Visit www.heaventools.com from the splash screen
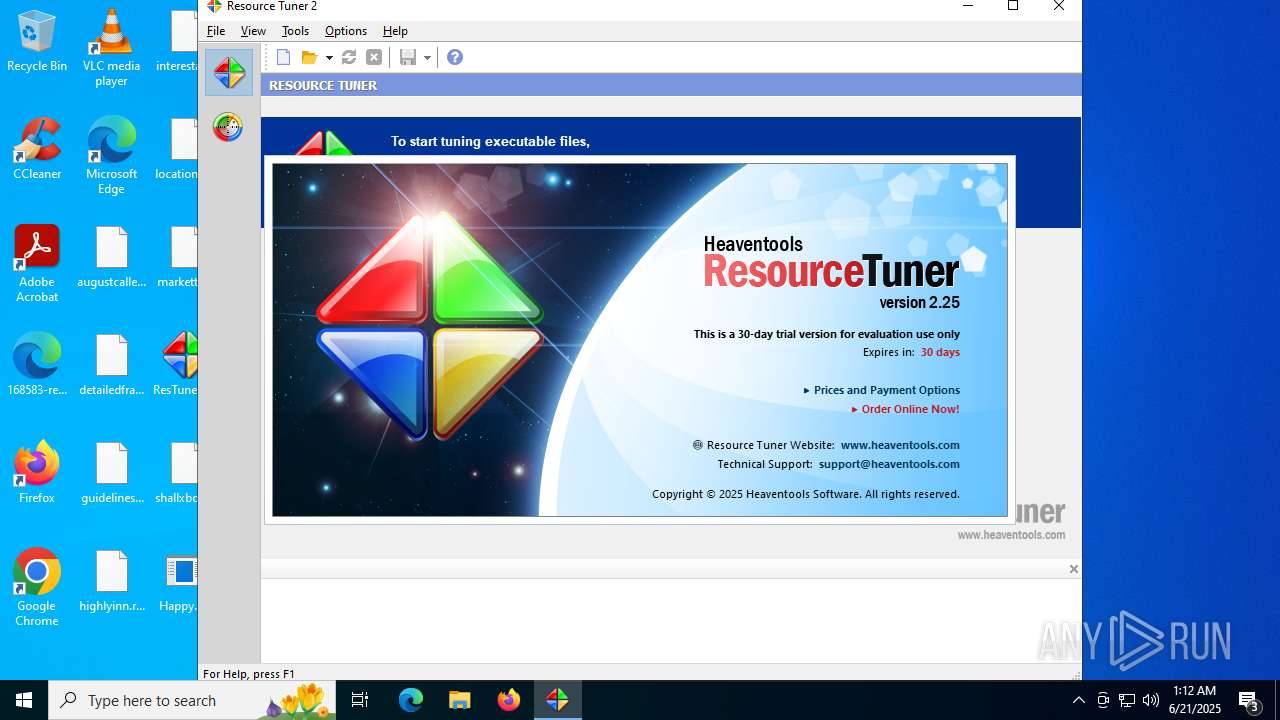The height and width of the screenshot is (720, 1280). click(x=900, y=445)
